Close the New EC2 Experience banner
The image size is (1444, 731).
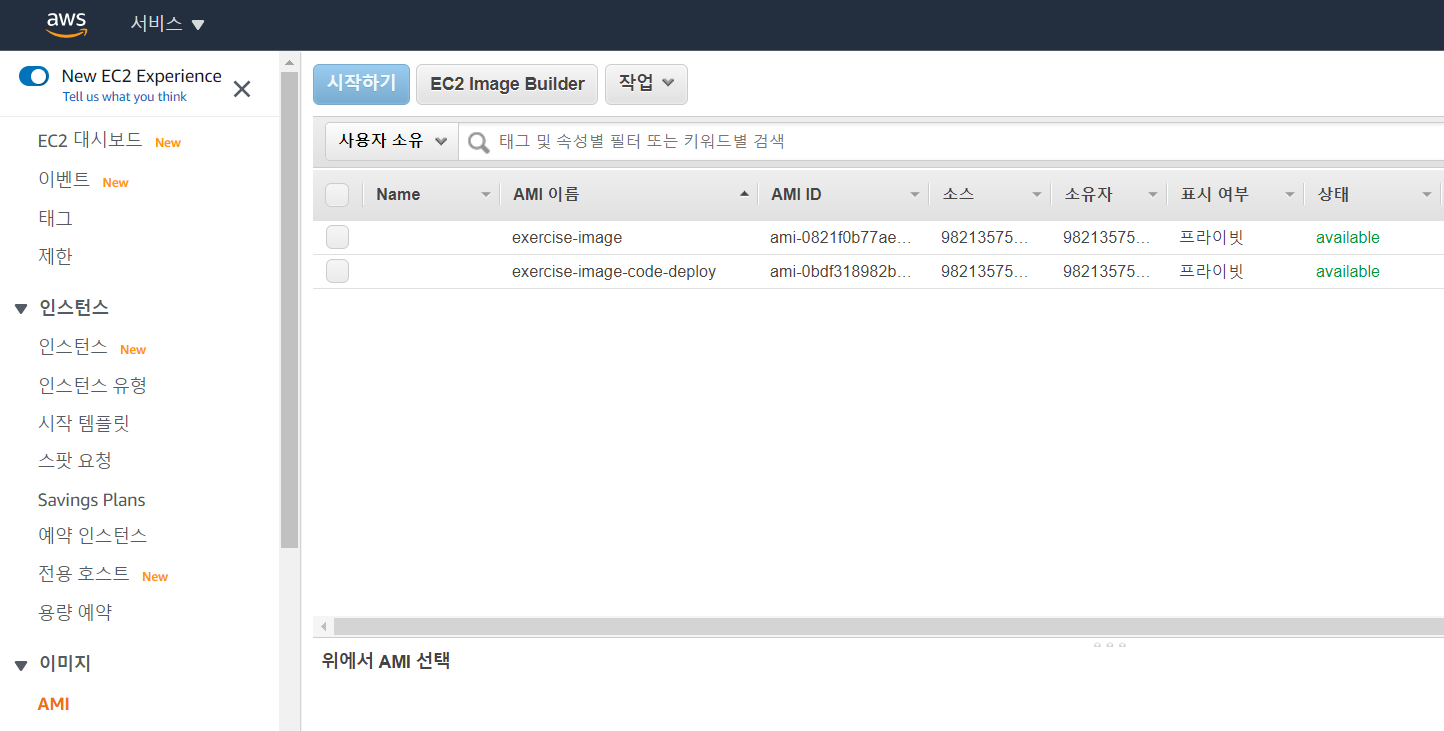tap(242, 89)
